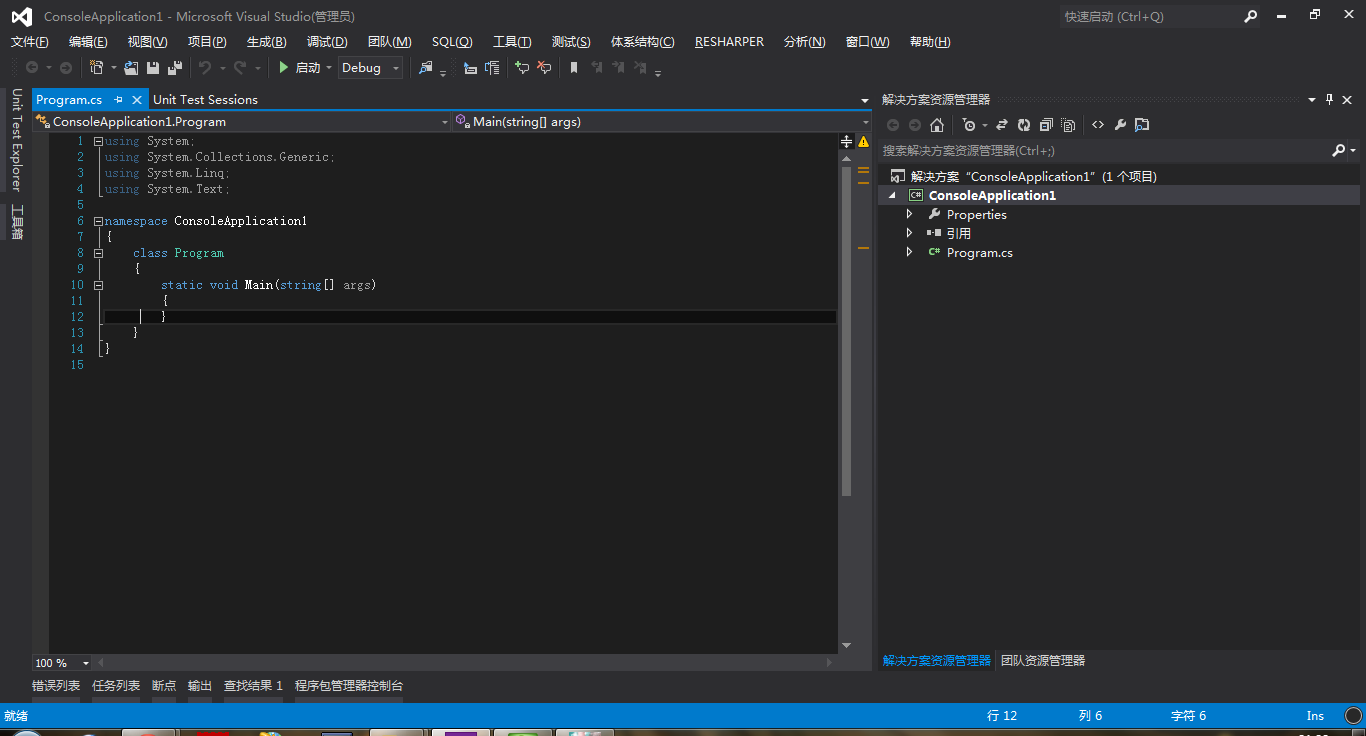The height and width of the screenshot is (736, 1366).
Task: Click the Undo arrow icon
Action: (204, 67)
